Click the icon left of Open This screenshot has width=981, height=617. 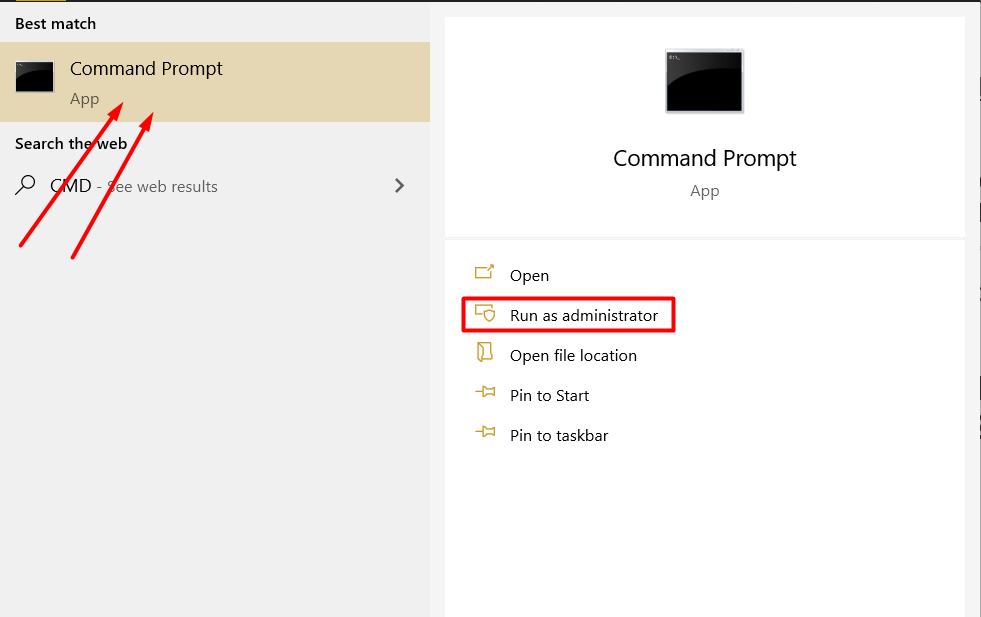pos(485,274)
